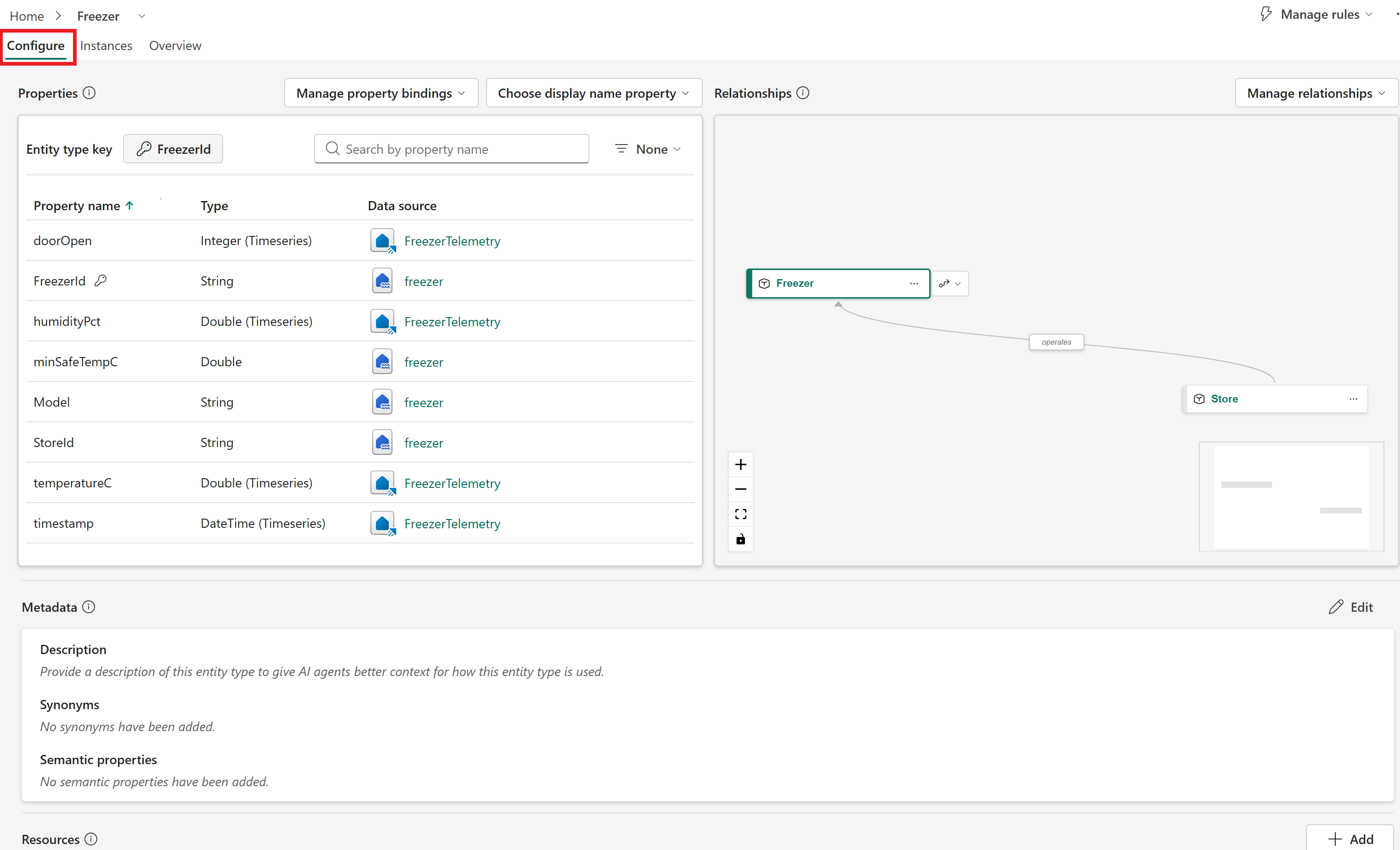This screenshot has width=1400, height=850.
Task: Zoom in on the relationships canvas
Action: click(x=740, y=465)
